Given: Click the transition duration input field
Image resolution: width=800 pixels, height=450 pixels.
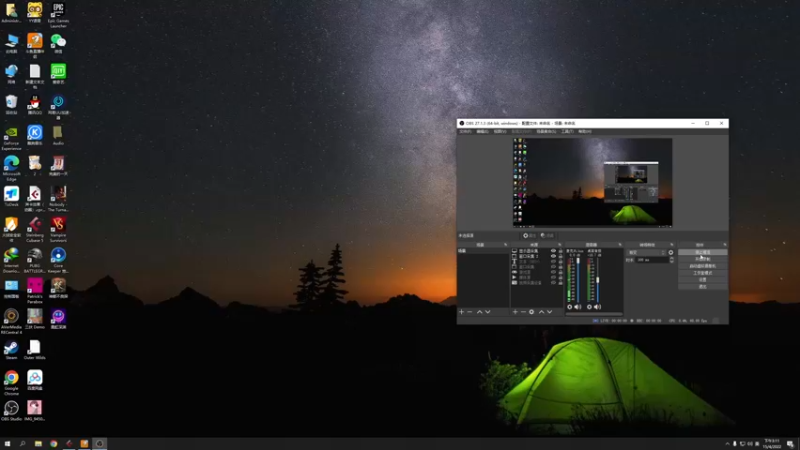Looking at the screenshot, I should click(x=652, y=260).
